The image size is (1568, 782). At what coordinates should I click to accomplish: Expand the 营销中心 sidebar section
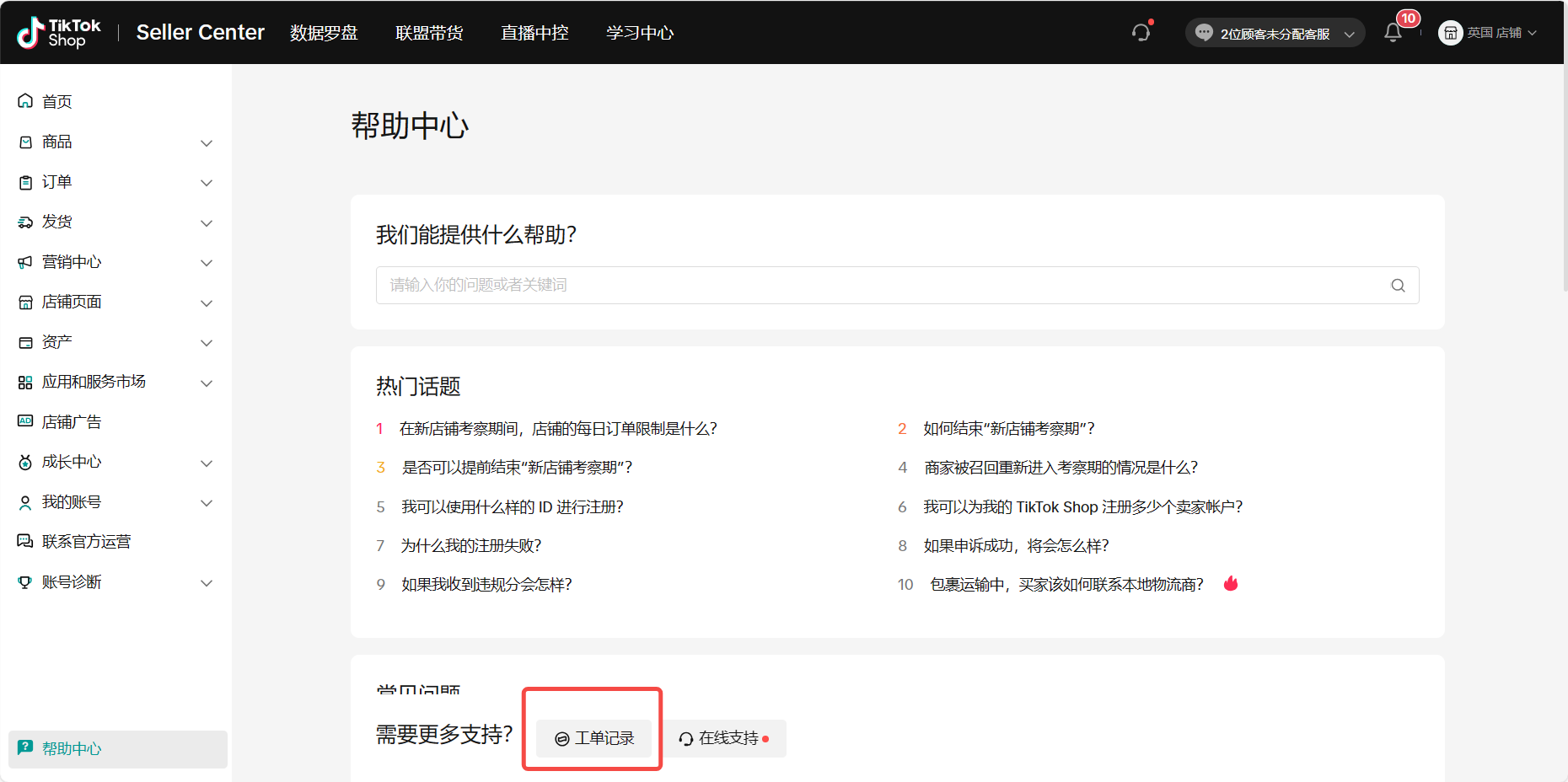pos(206,263)
